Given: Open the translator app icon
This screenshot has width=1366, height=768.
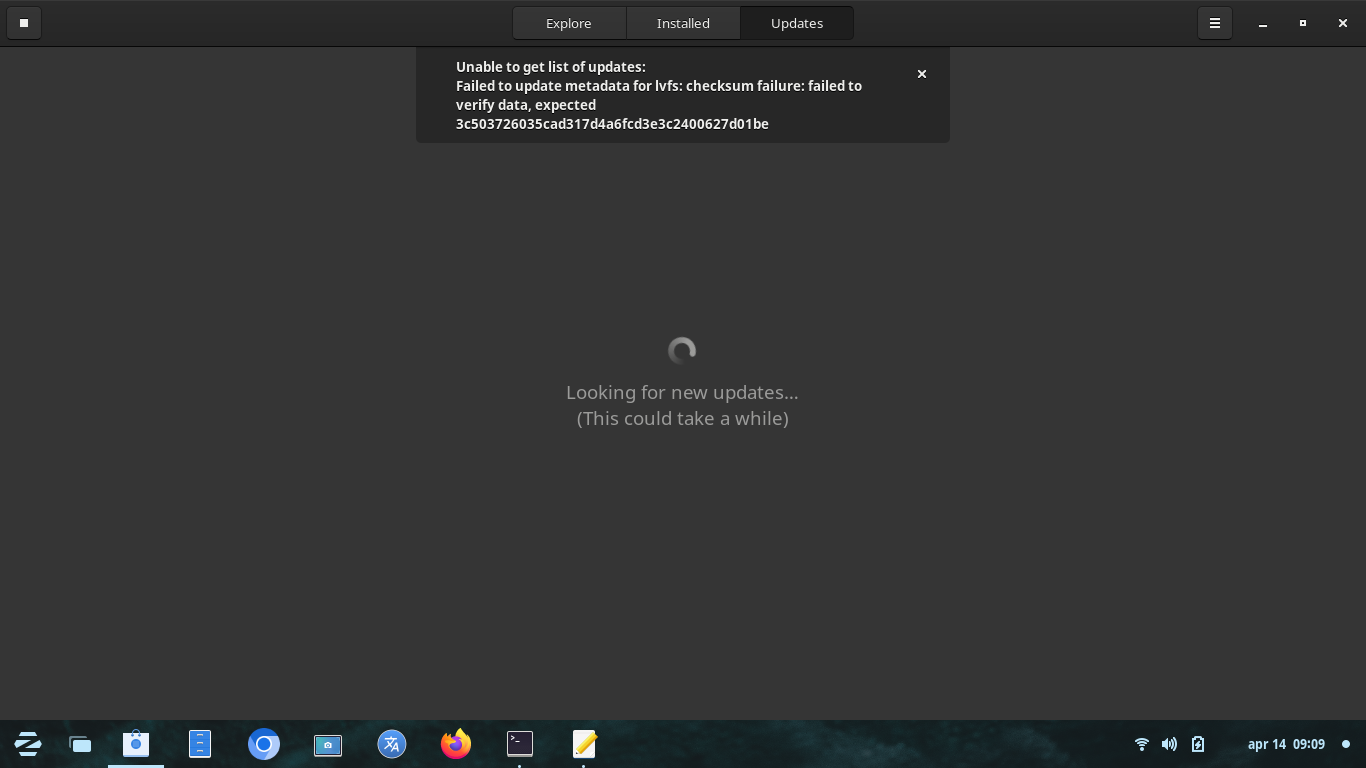Looking at the screenshot, I should pyautogui.click(x=392, y=744).
